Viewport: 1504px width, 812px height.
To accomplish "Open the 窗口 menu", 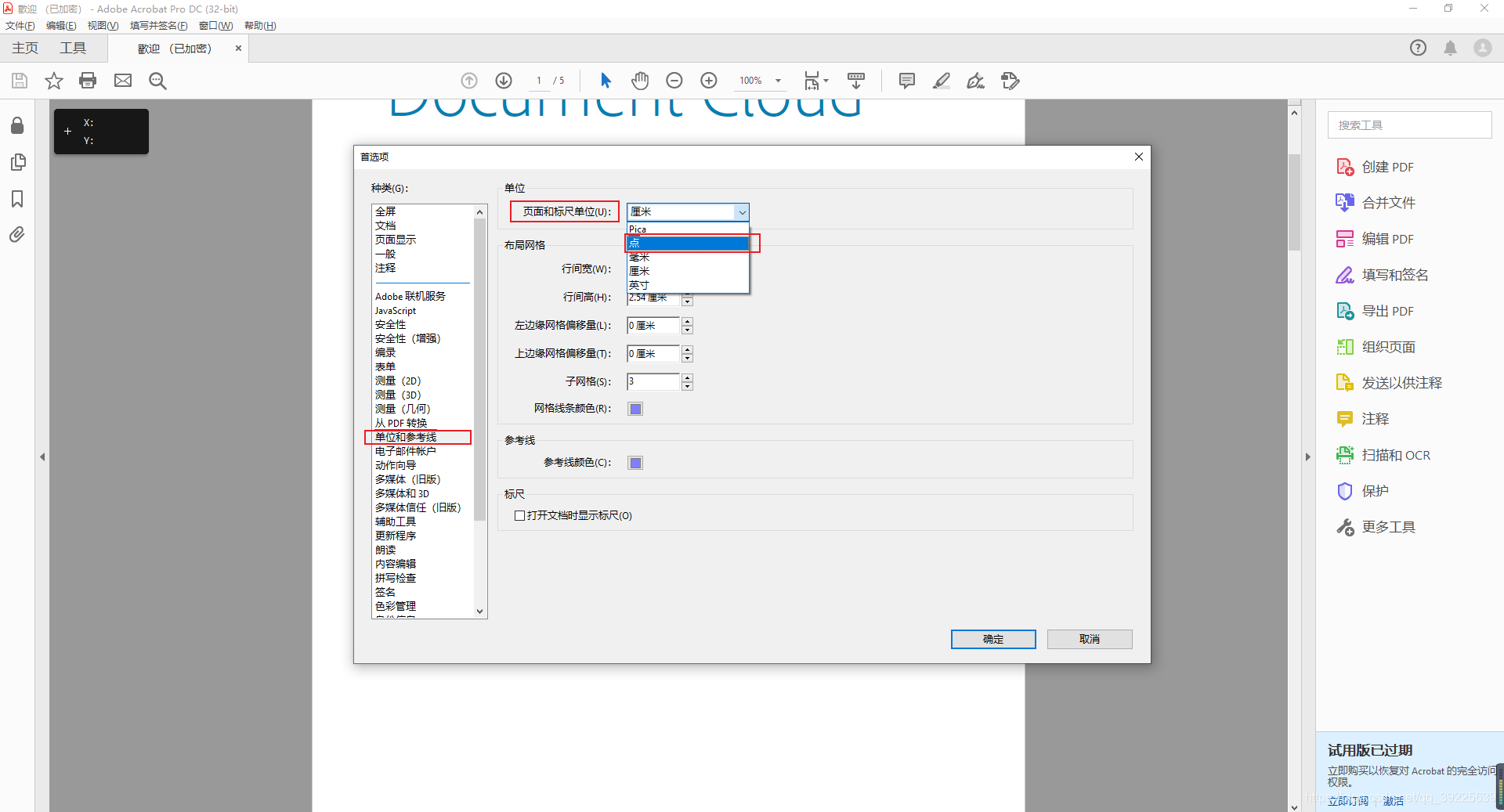I will click(x=215, y=26).
